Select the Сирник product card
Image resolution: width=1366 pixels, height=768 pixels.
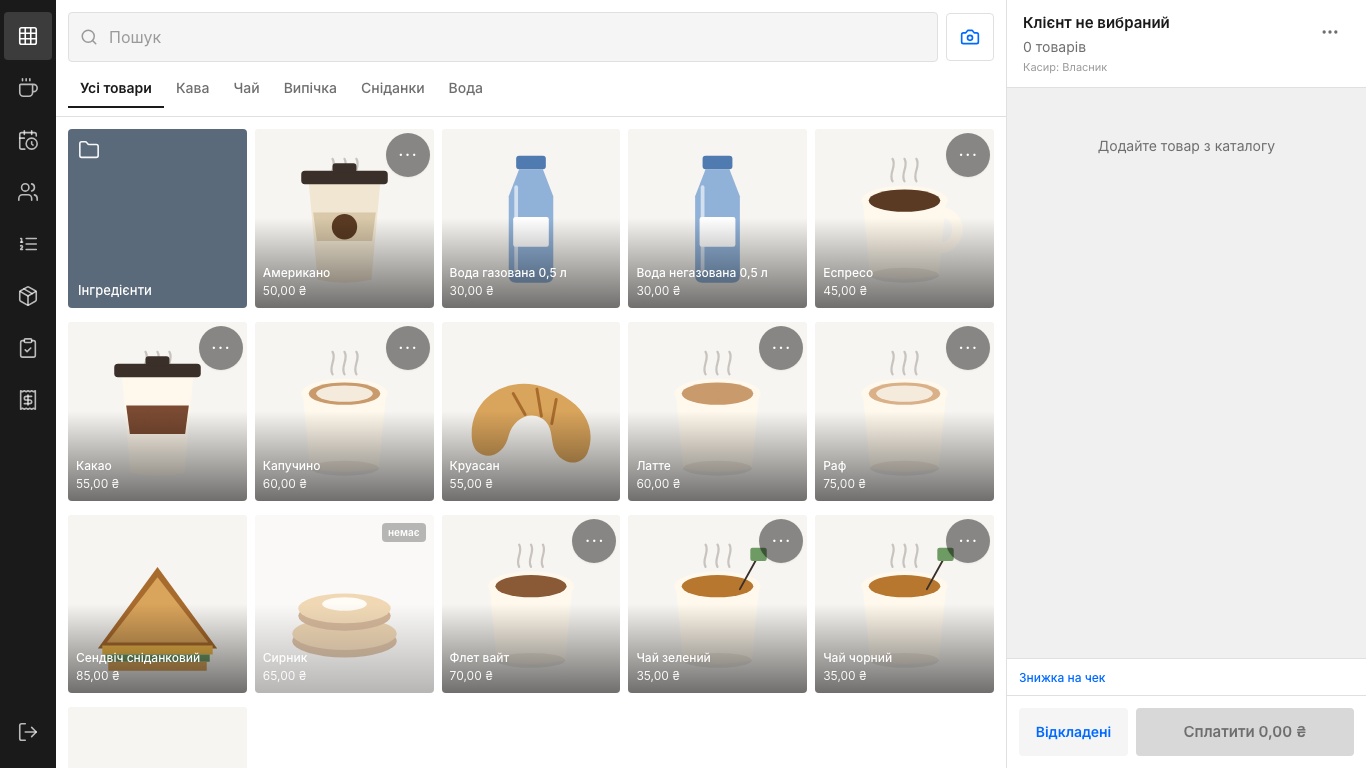(x=344, y=604)
